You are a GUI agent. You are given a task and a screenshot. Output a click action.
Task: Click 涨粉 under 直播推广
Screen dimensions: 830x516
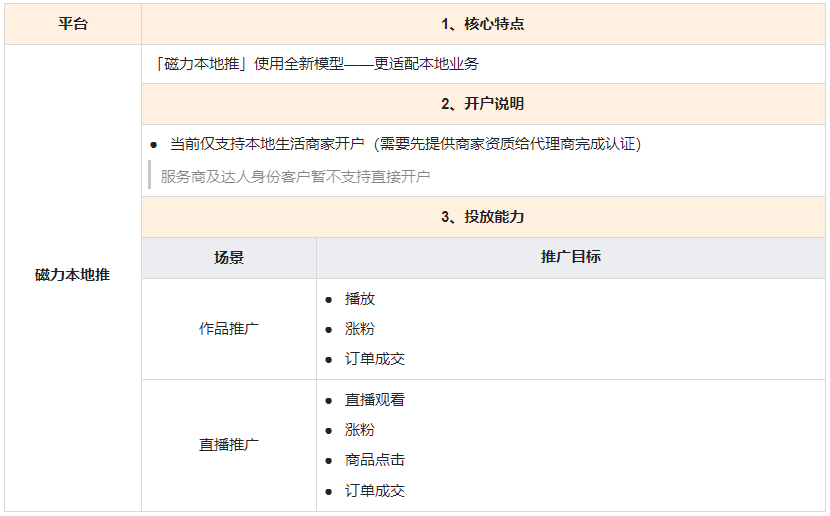pos(360,430)
